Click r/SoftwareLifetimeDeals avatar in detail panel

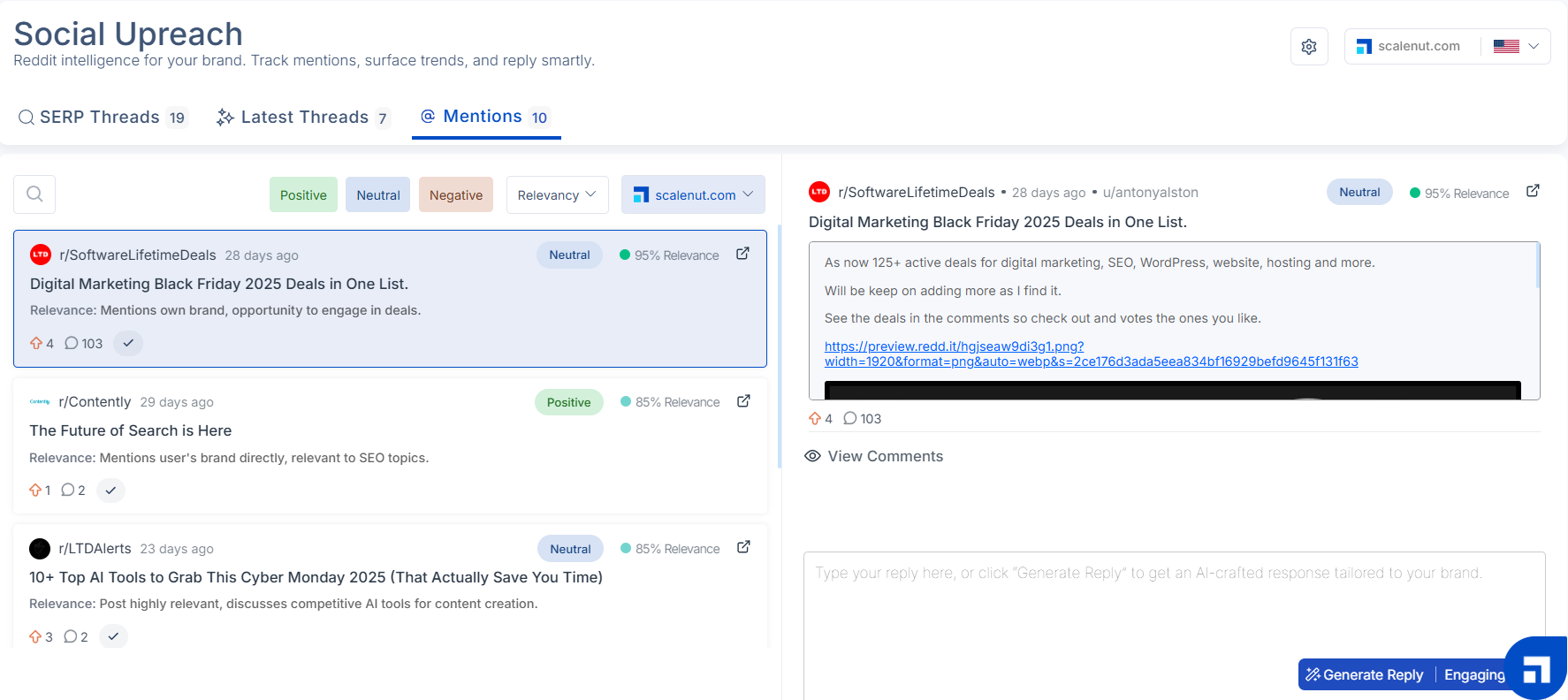click(x=819, y=192)
